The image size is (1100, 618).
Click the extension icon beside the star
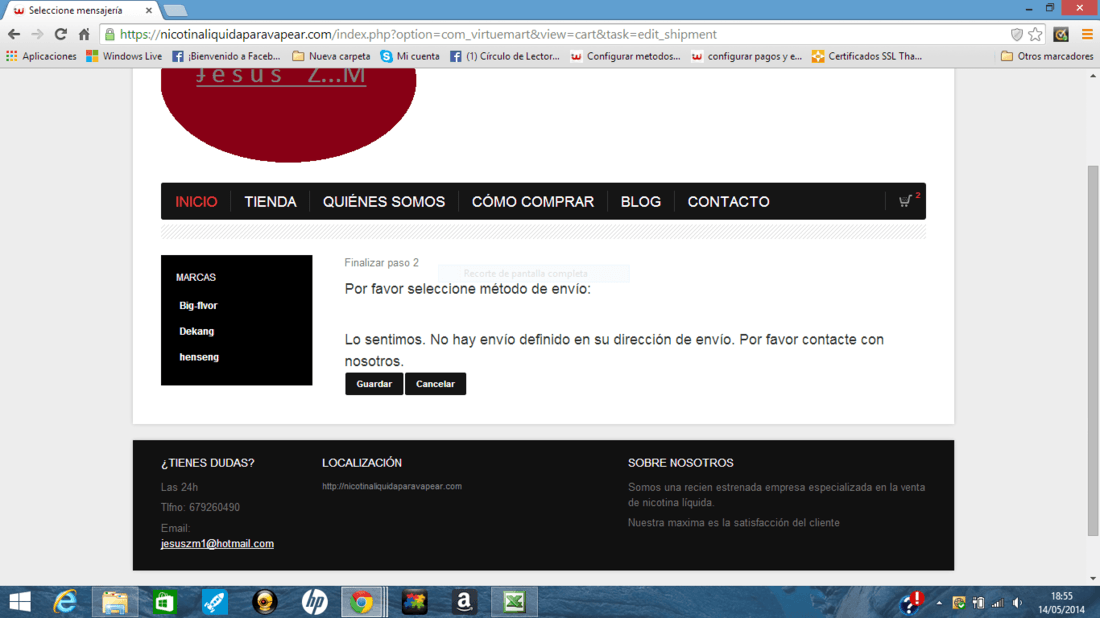[x=1061, y=34]
